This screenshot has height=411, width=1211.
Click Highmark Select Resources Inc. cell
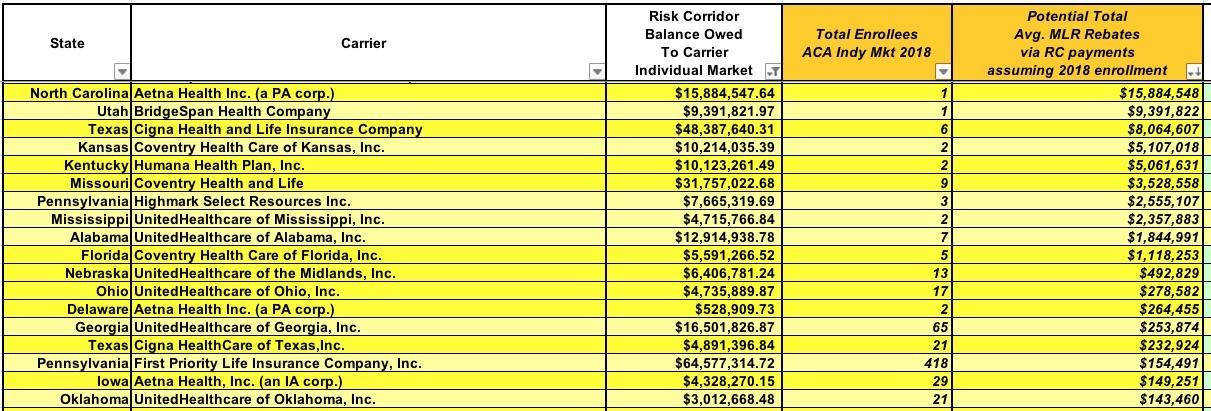click(x=242, y=201)
